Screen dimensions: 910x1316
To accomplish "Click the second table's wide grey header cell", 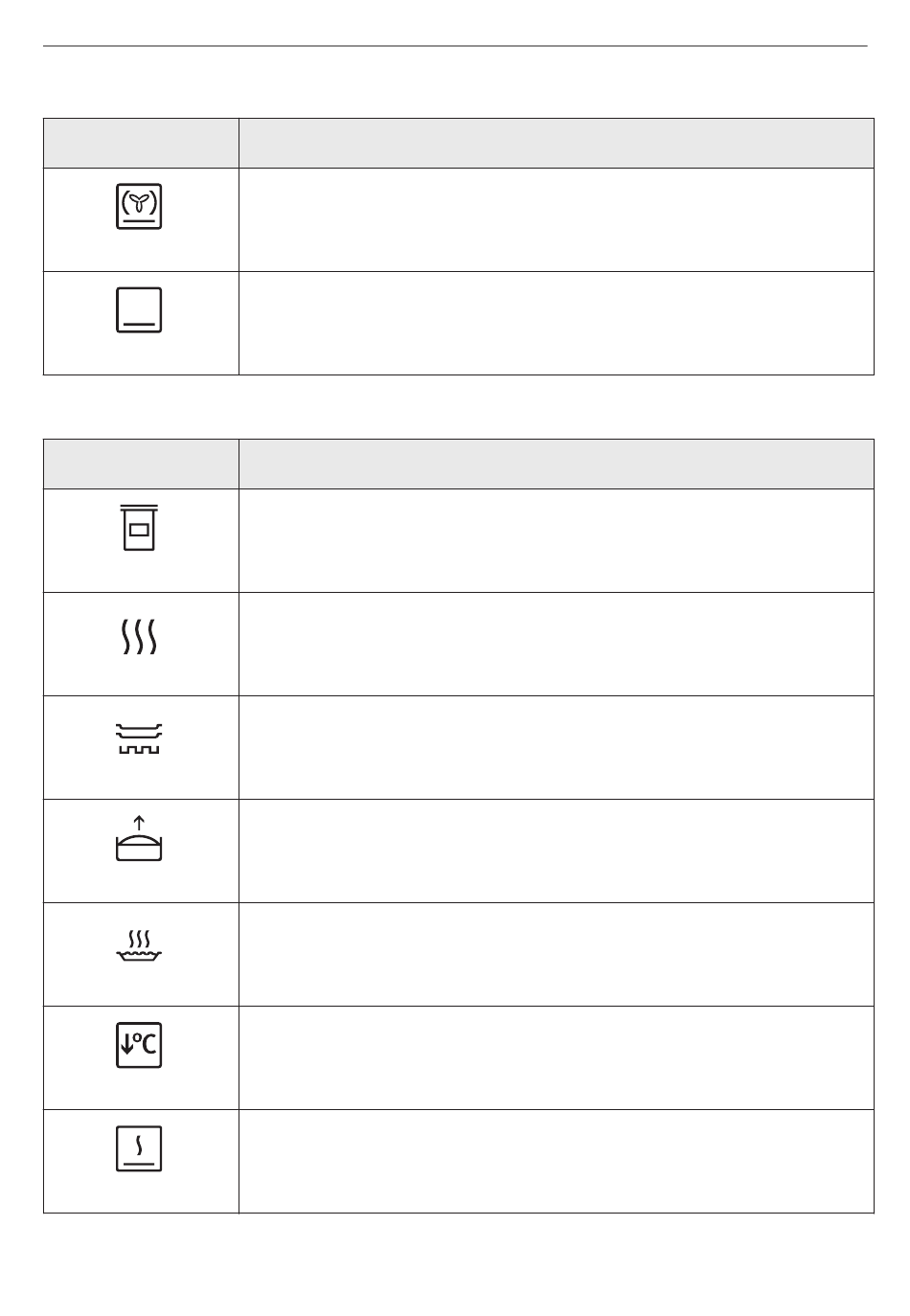I will pos(557,465).
